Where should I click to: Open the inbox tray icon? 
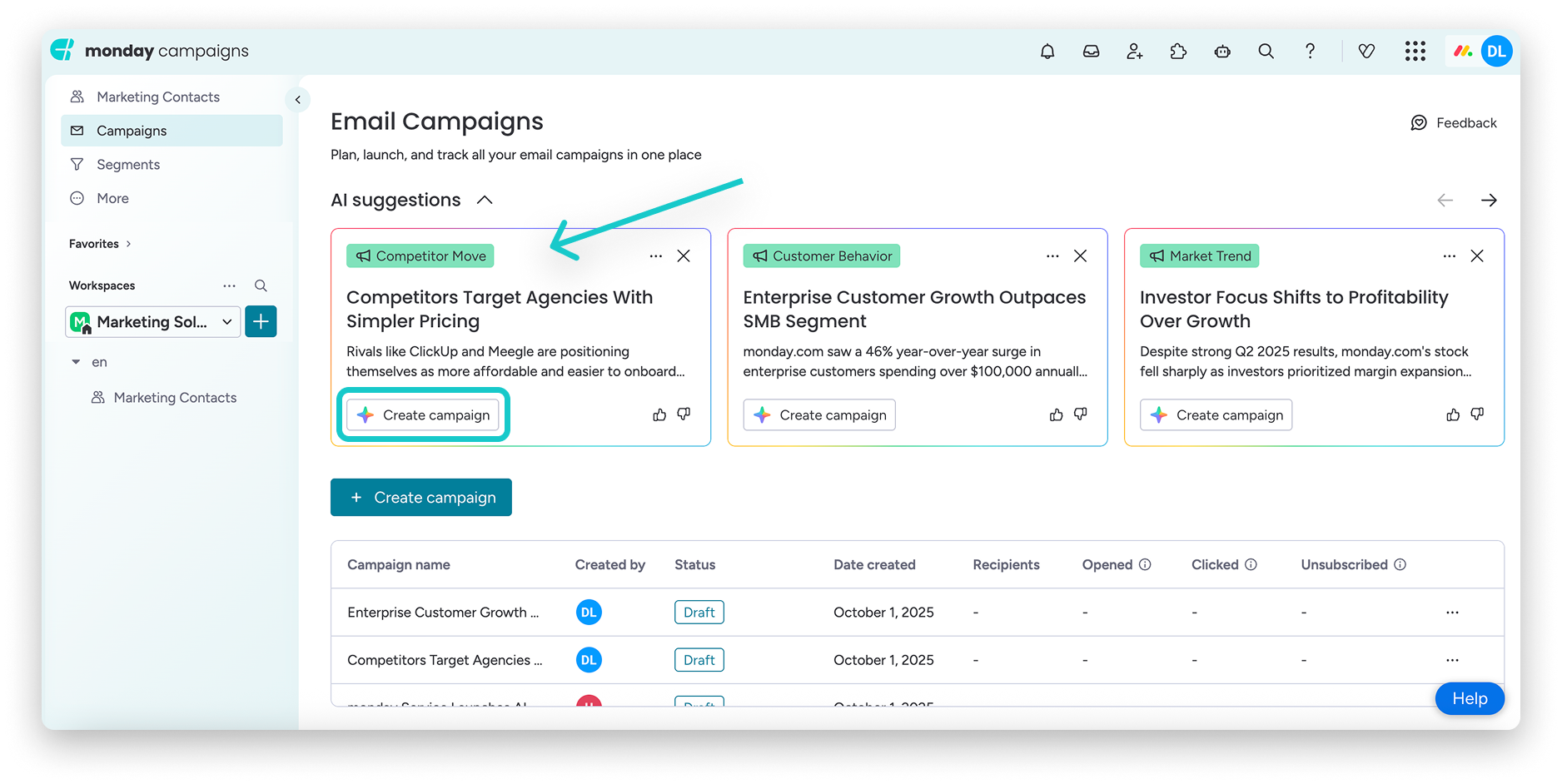click(x=1091, y=52)
